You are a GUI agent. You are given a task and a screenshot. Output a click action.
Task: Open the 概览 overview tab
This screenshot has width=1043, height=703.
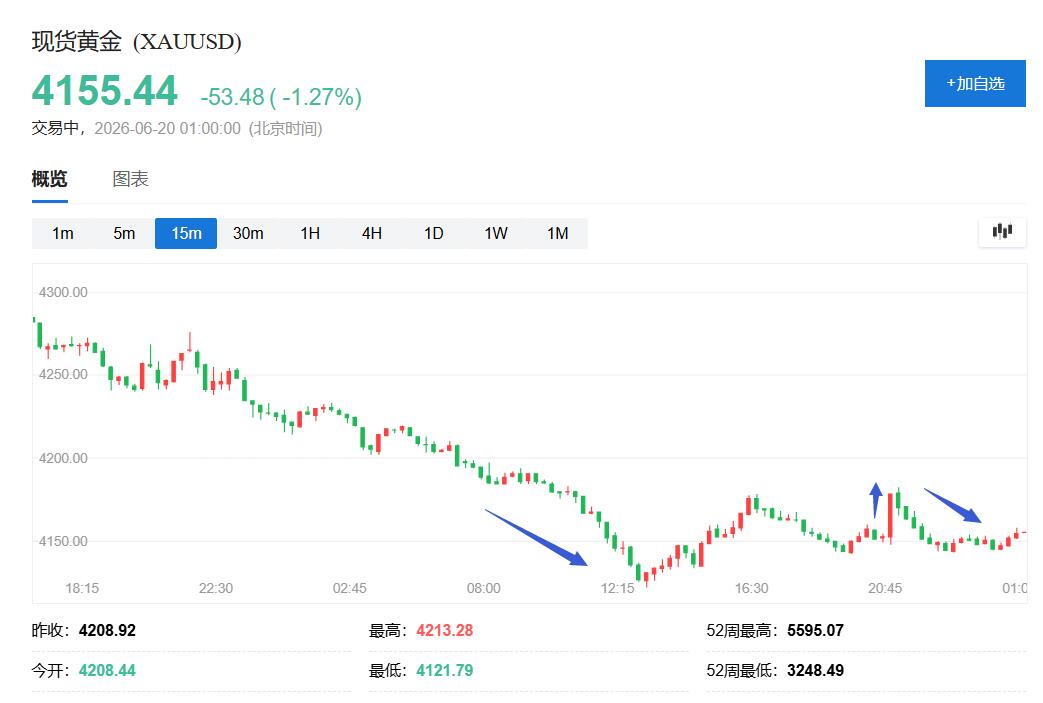click(49, 179)
